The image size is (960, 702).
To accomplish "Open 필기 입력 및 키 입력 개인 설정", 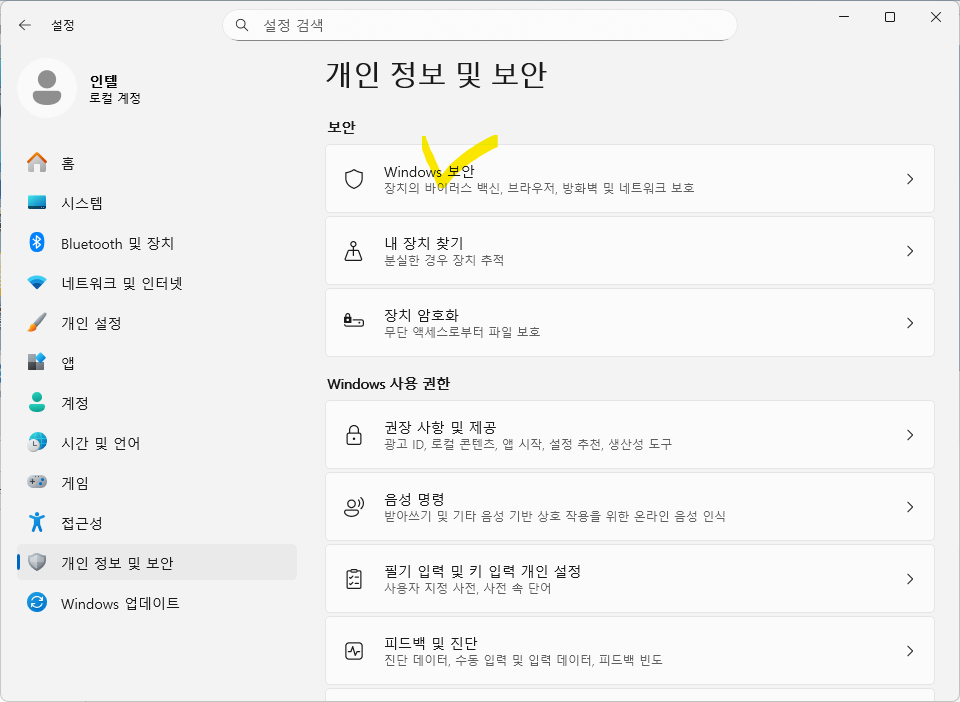I will click(x=629, y=579).
